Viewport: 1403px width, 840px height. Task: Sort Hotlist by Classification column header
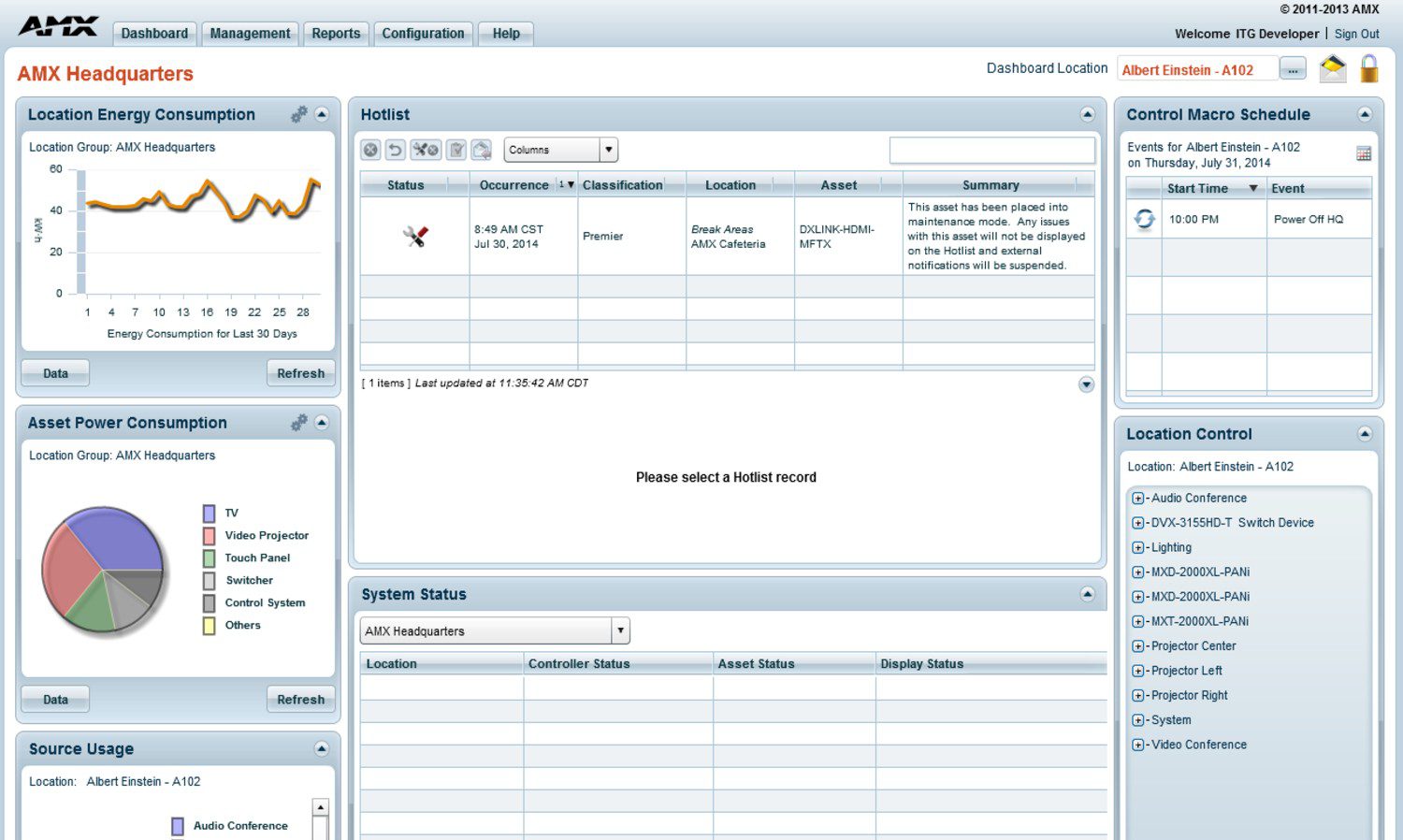[x=631, y=185]
